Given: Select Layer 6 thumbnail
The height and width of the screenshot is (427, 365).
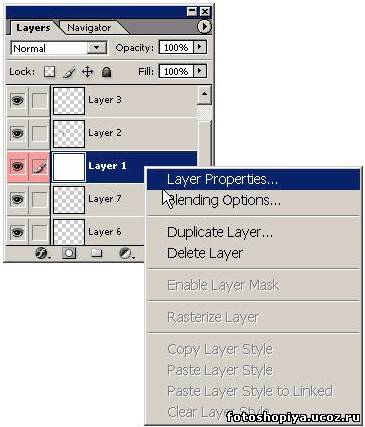Looking at the screenshot, I should [69, 232].
